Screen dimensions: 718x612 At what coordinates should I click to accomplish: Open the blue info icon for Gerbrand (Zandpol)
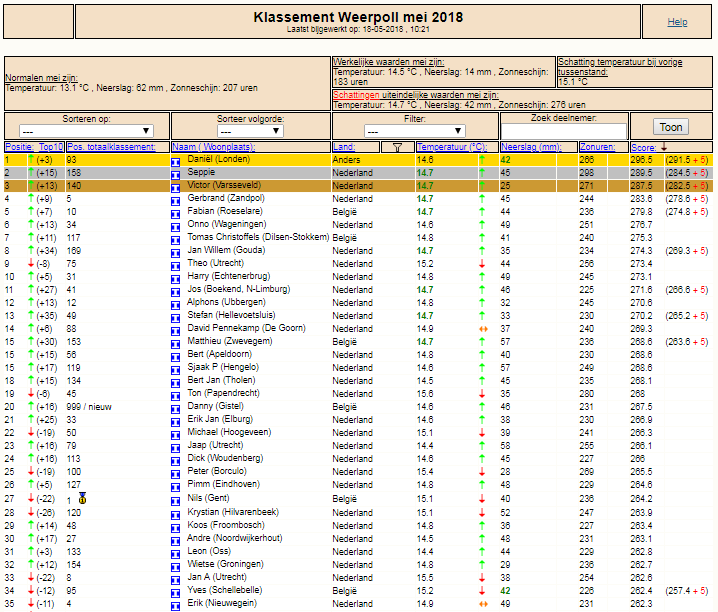[x=175, y=201]
